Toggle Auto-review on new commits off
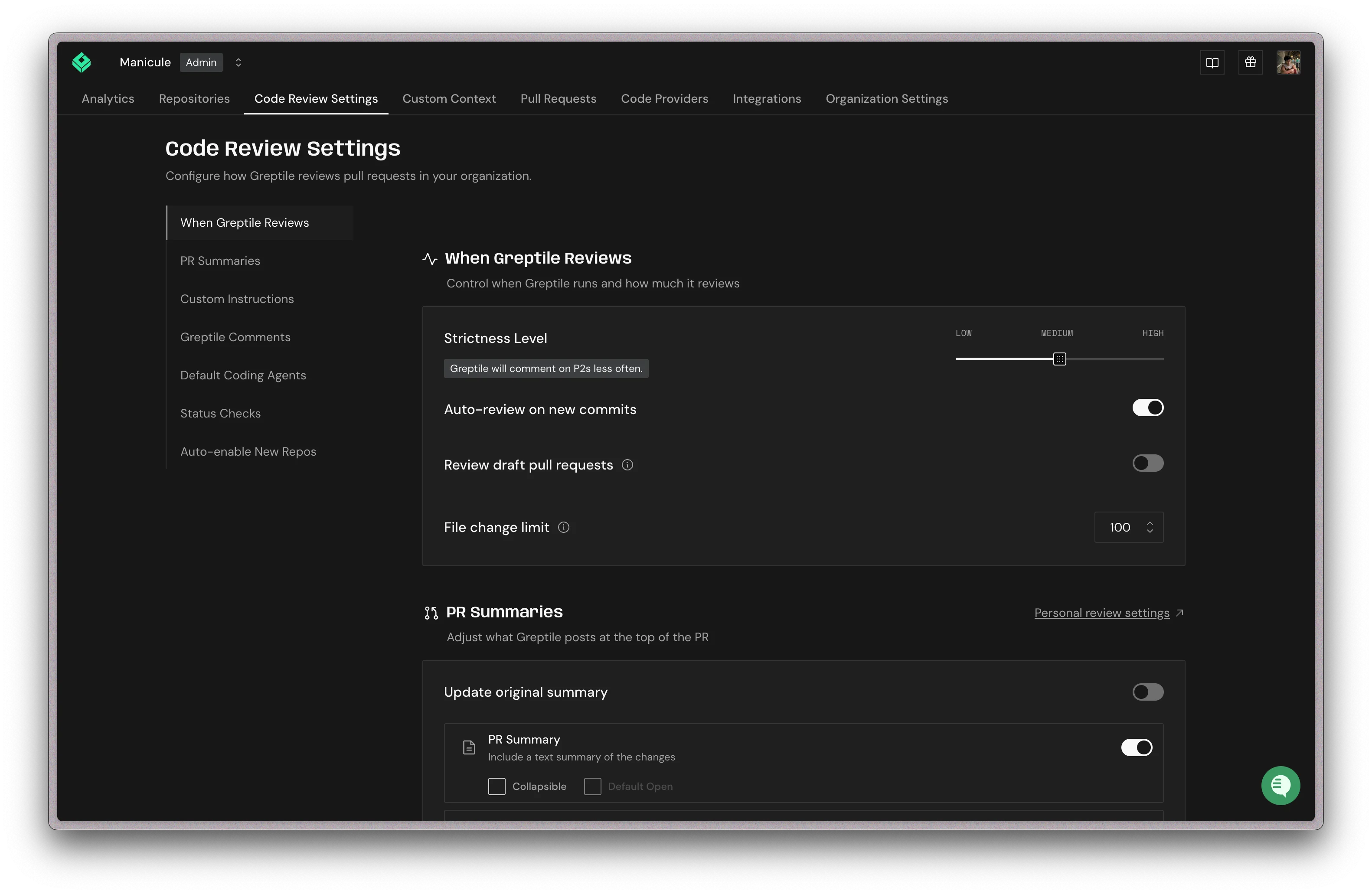Viewport: 1372px width, 894px height. [x=1148, y=408]
